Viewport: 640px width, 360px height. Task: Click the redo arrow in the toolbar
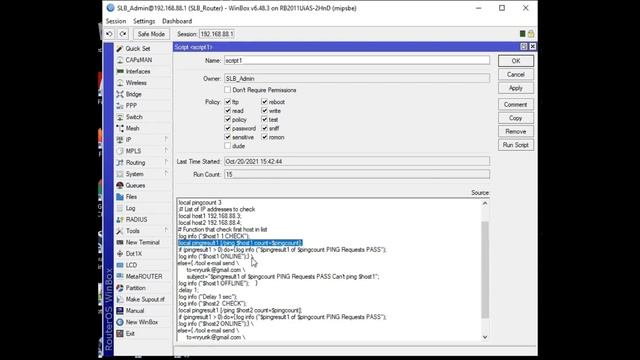[x=123, y=34]
